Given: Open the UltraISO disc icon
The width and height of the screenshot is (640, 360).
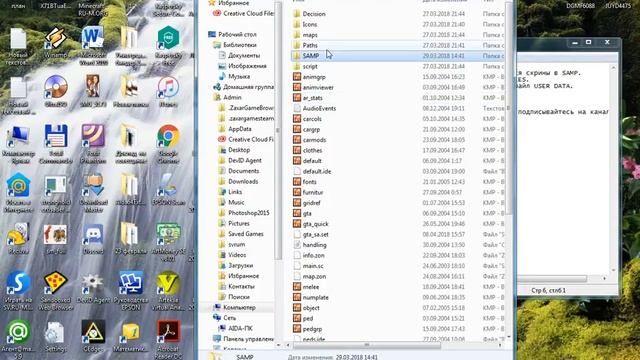Looking at the screenshot, I should [x=56, y=91].
